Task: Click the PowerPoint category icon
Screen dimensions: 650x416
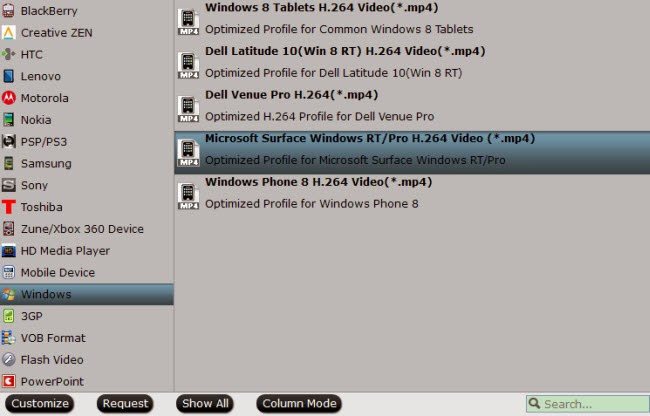Action: pos(8,381)
